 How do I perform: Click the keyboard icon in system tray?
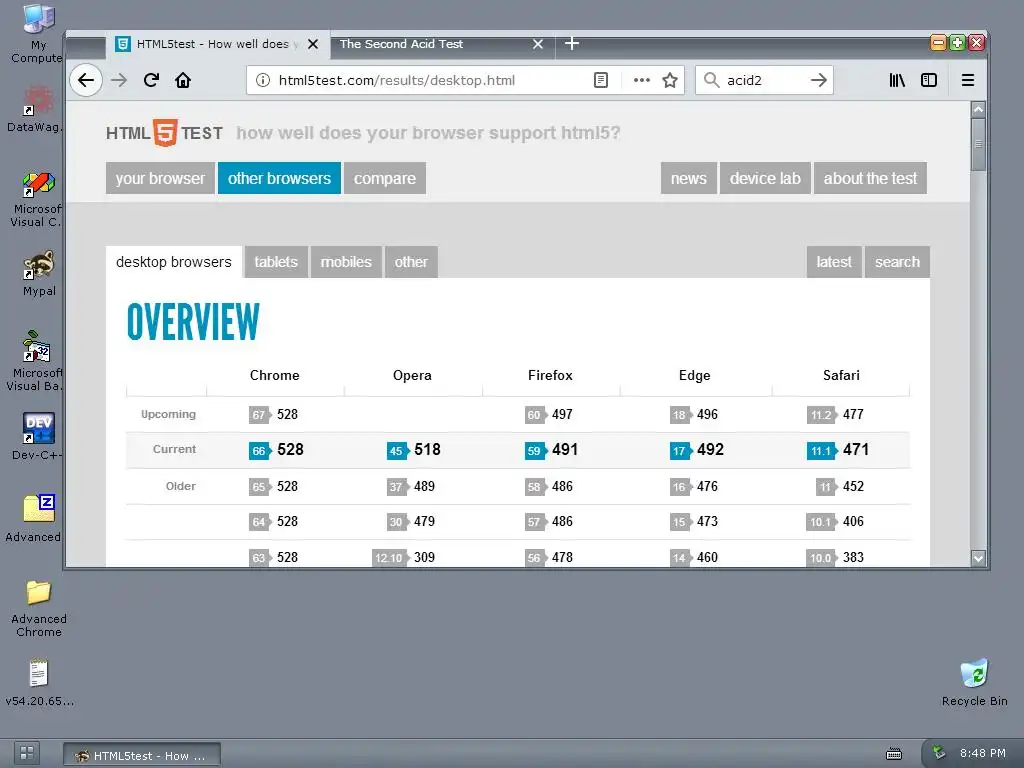tap(893, 754)
